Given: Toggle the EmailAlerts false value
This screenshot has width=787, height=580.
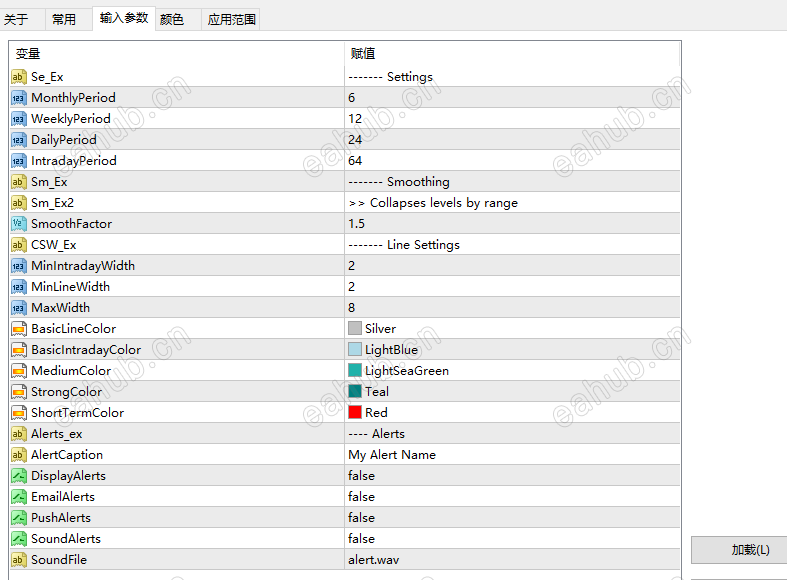Looking at the screenshot, I should 362,497.
